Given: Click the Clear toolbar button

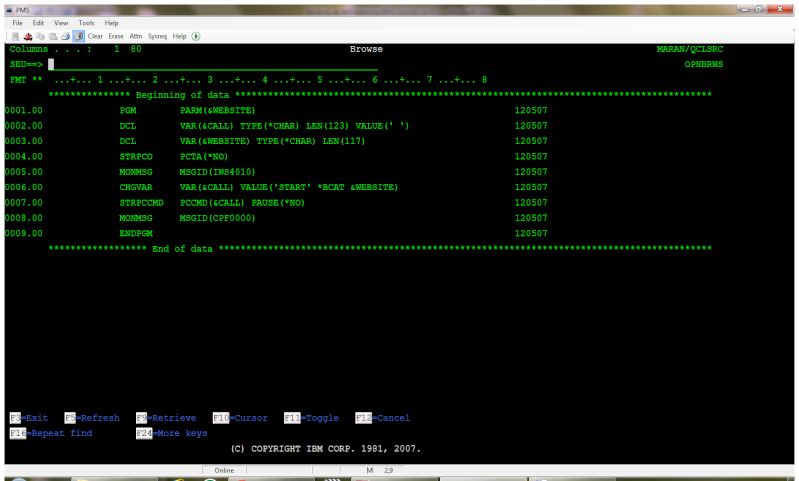Looking at the screenshot, I should [x=95, y=36].
